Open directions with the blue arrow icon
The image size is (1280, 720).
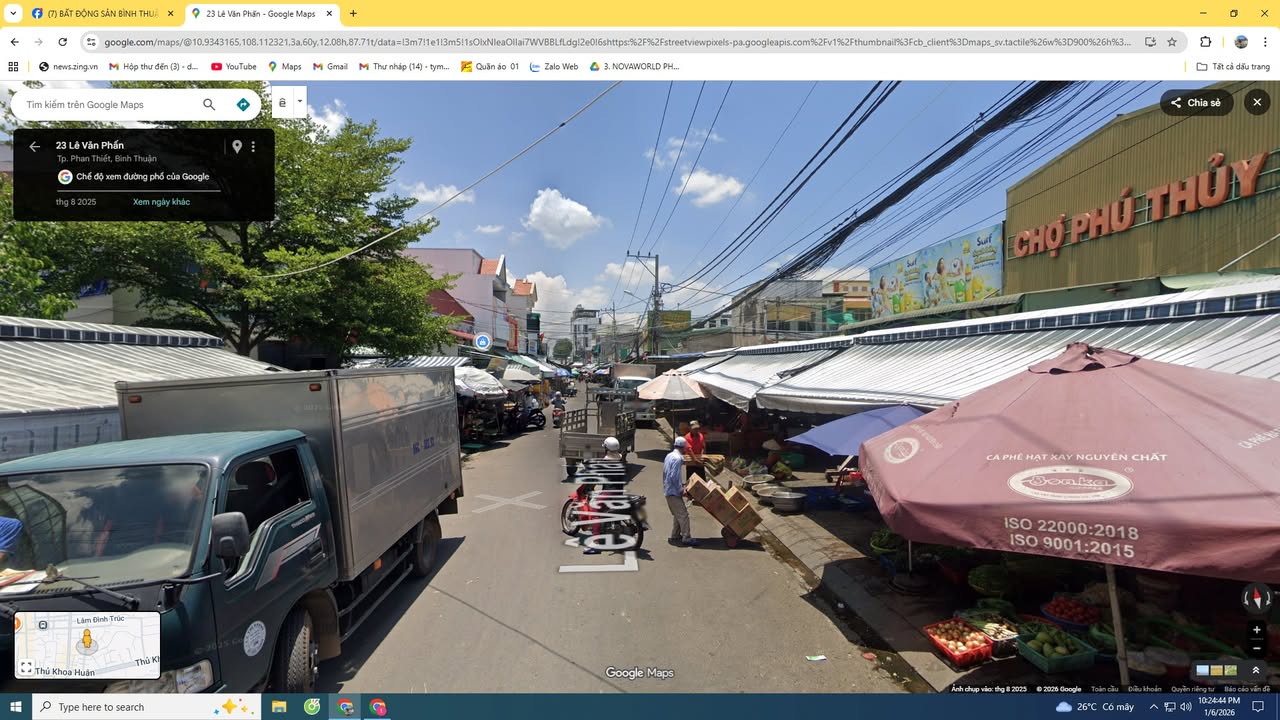point(243,104)
